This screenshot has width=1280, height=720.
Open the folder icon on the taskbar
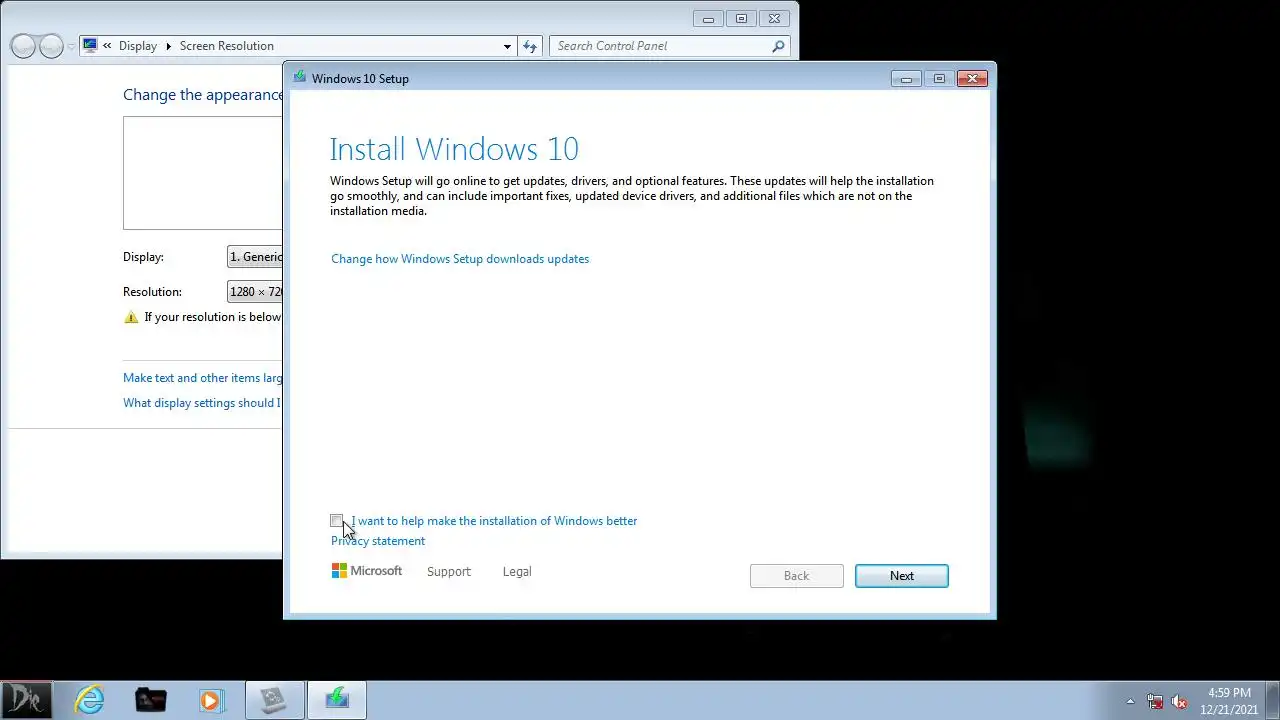tap(151, 700)
